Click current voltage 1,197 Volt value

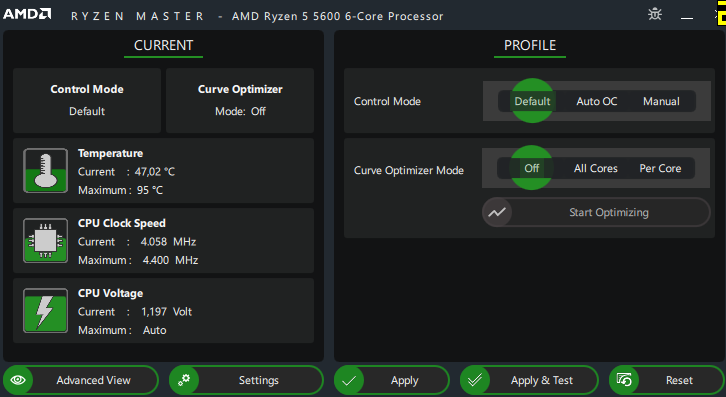(x=166, y=312)
